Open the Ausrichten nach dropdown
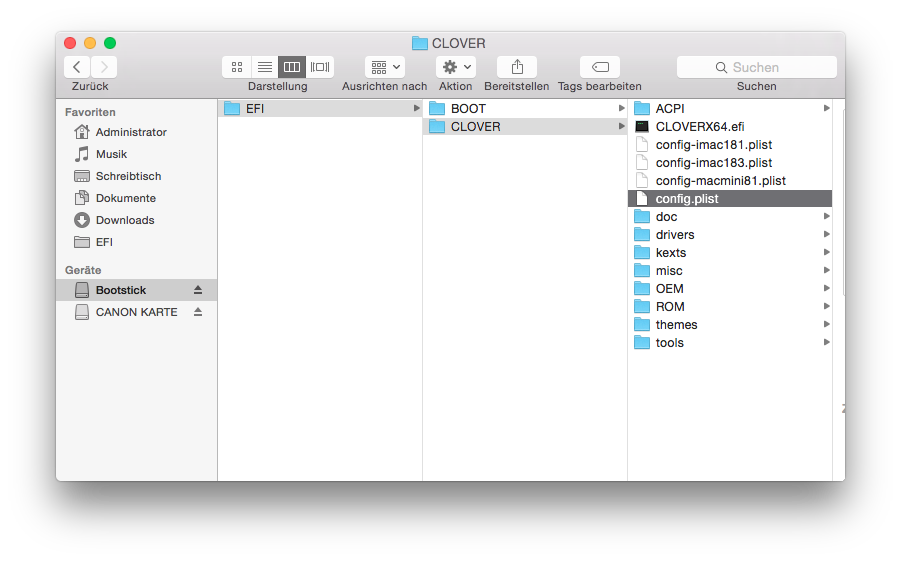The image size is (901, 561). (x=385, y=67)
